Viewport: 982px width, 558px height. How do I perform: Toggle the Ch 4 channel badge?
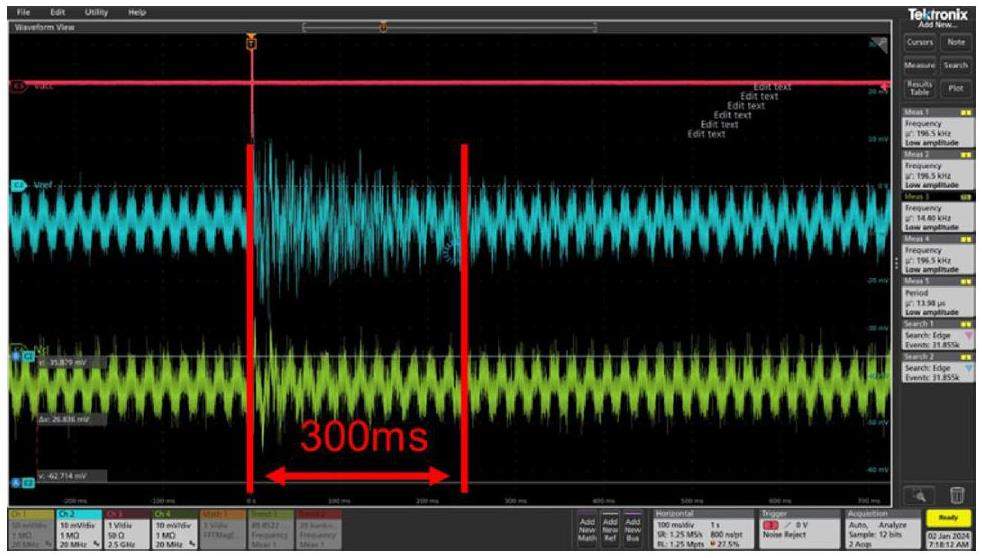[x=176, y=526]
